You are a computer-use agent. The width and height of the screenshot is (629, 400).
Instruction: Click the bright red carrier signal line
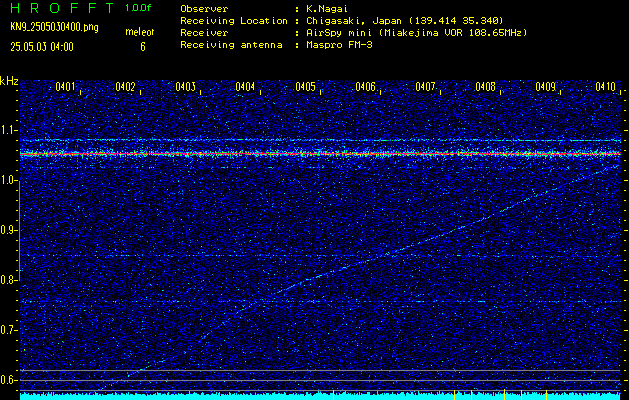click(x=321, y=154)
